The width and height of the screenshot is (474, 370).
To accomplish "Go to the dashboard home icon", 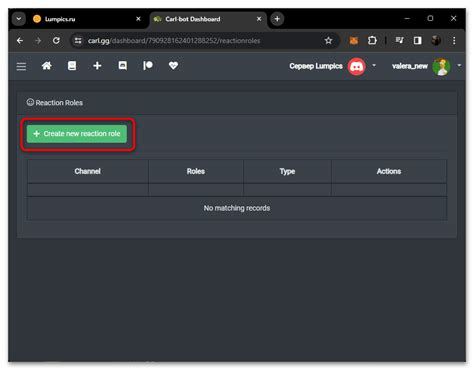I will tap(47, 66).
